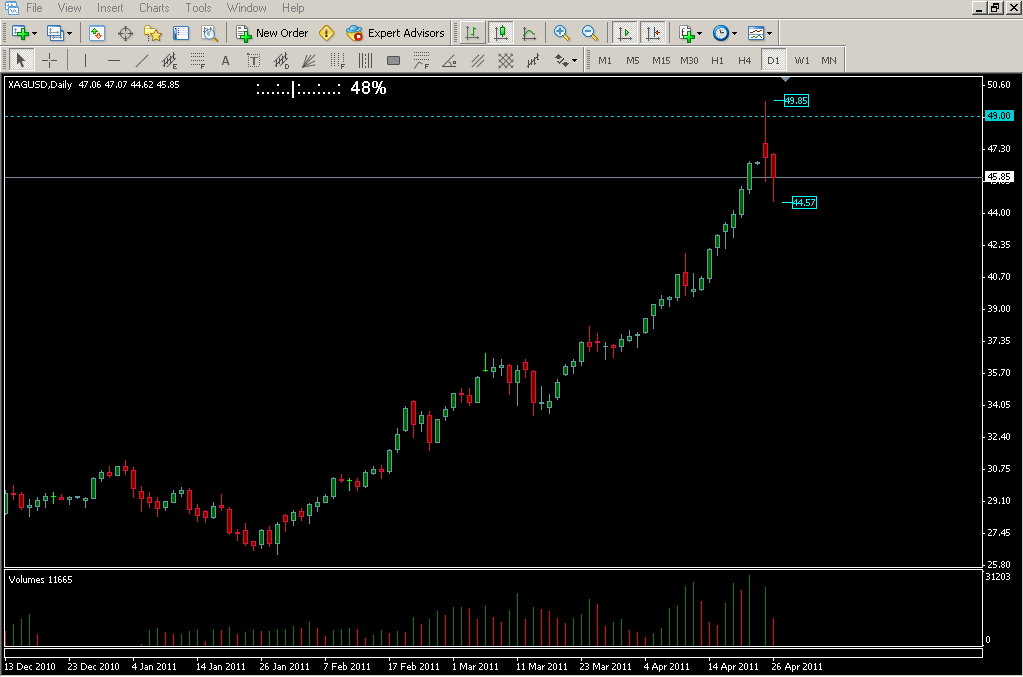This screenshot has width=1023, height=677.
Task: Switch to the H4 timeframe
Action: (x=744, y=61)
